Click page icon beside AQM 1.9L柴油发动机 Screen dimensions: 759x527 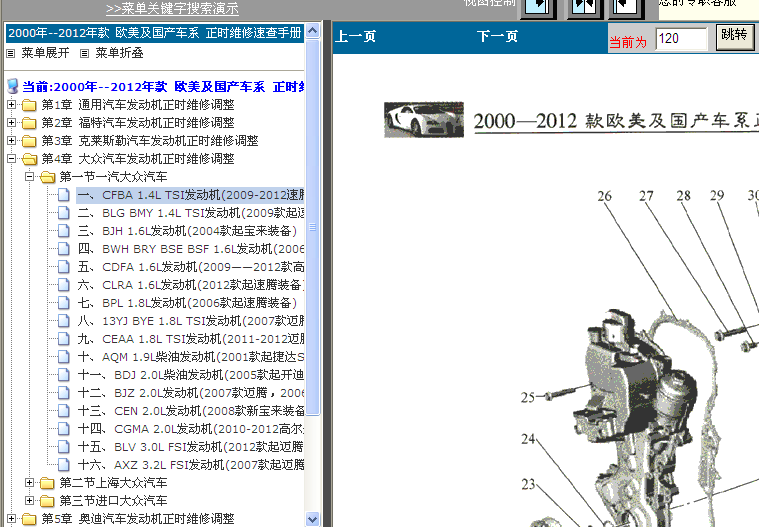click(x=63, y=357)
